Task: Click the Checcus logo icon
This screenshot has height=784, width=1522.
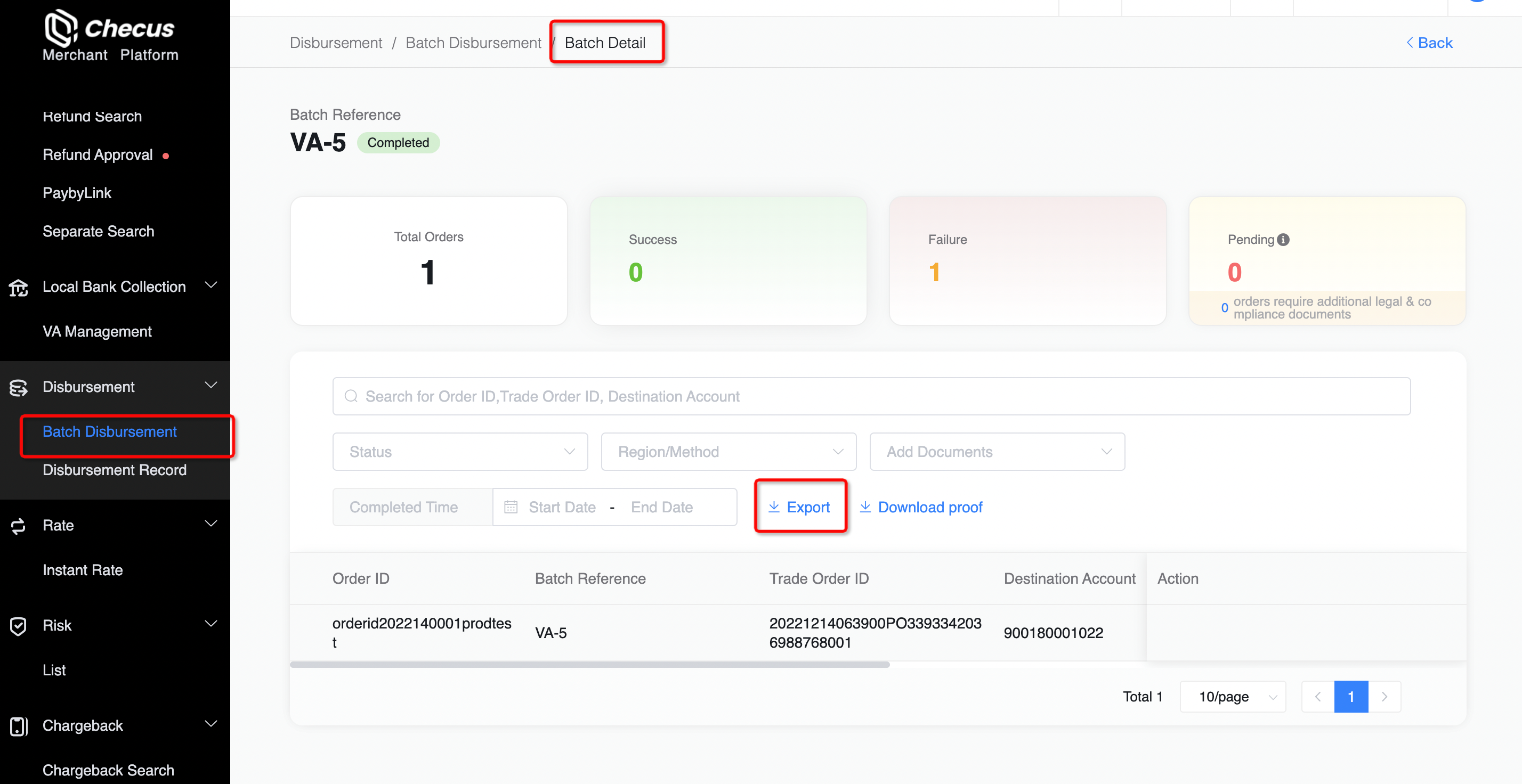Action: 61,28
